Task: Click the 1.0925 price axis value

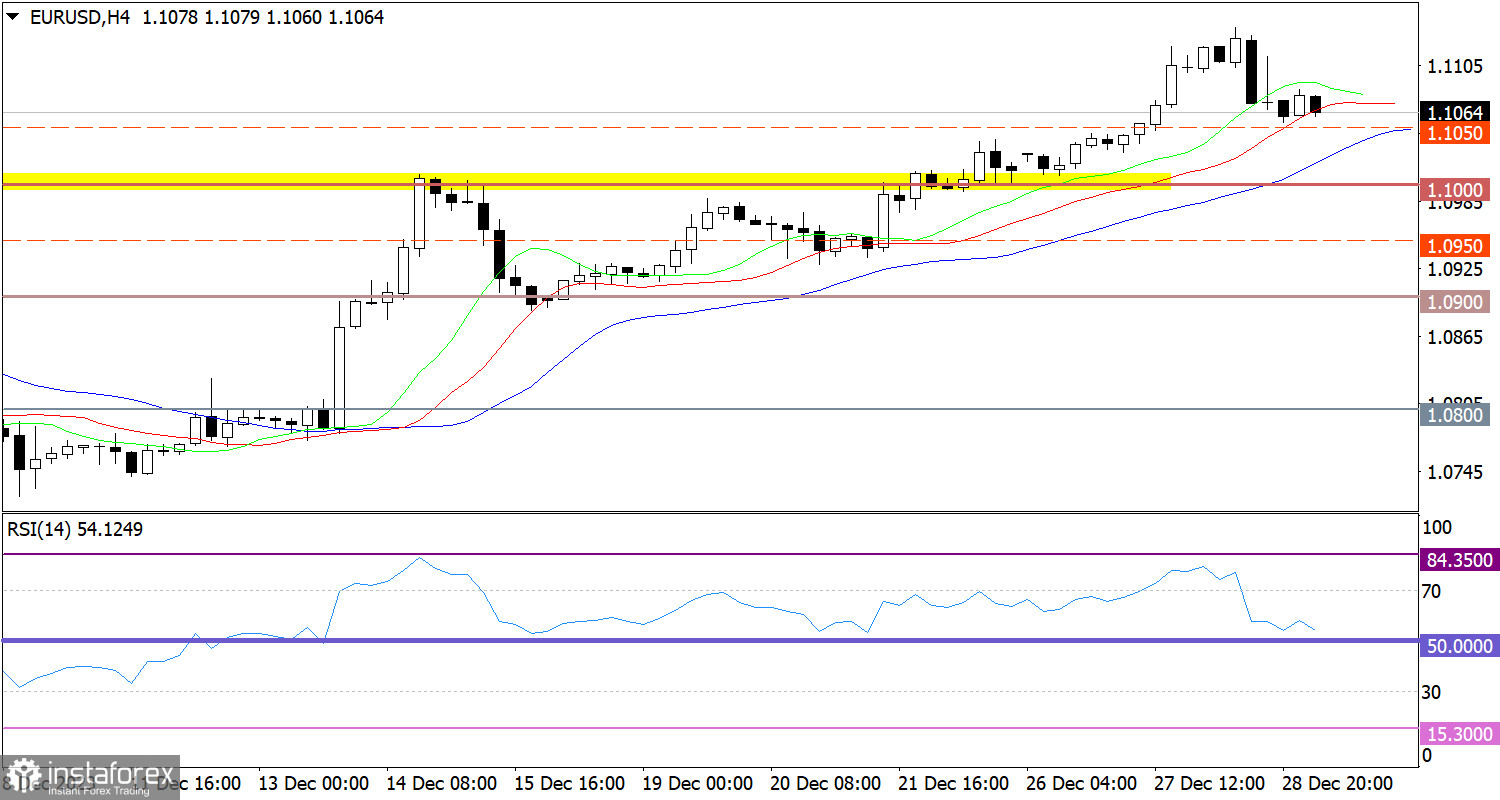Action: (x=1455, y=270)
